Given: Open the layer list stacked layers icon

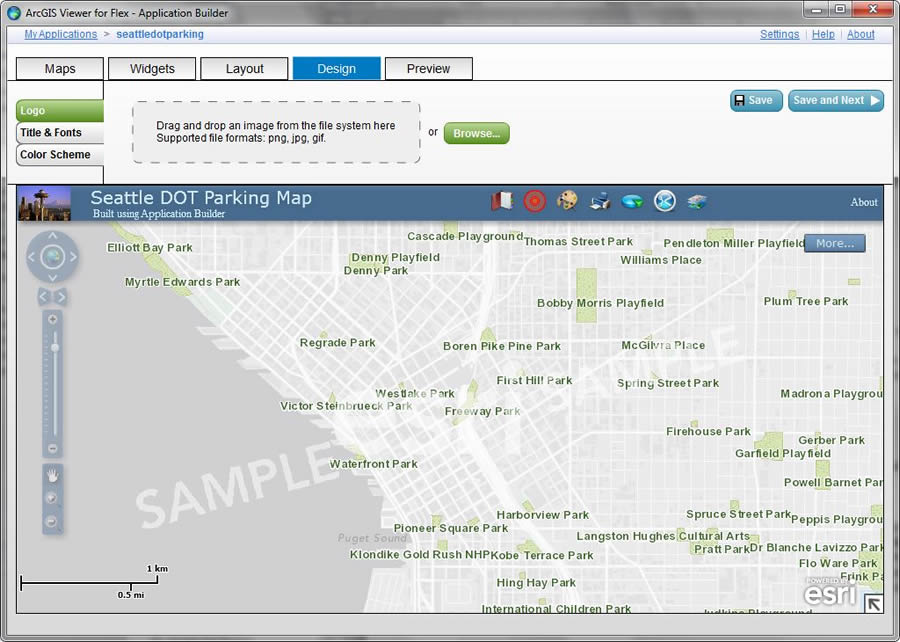Looking at the screenshot, I should pyautogui.click(x=697, y=201).
